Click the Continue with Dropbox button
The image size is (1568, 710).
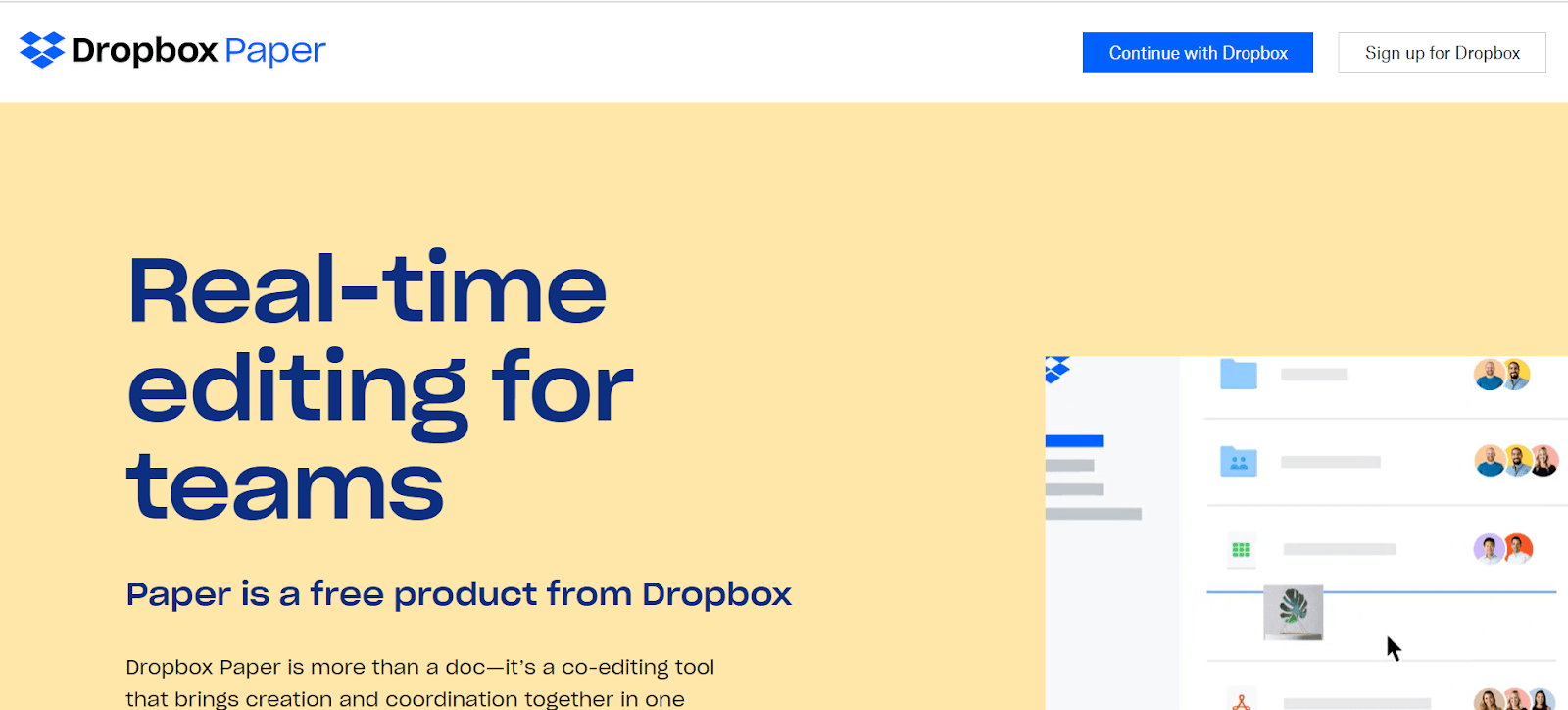click(x=1198, y=53)
